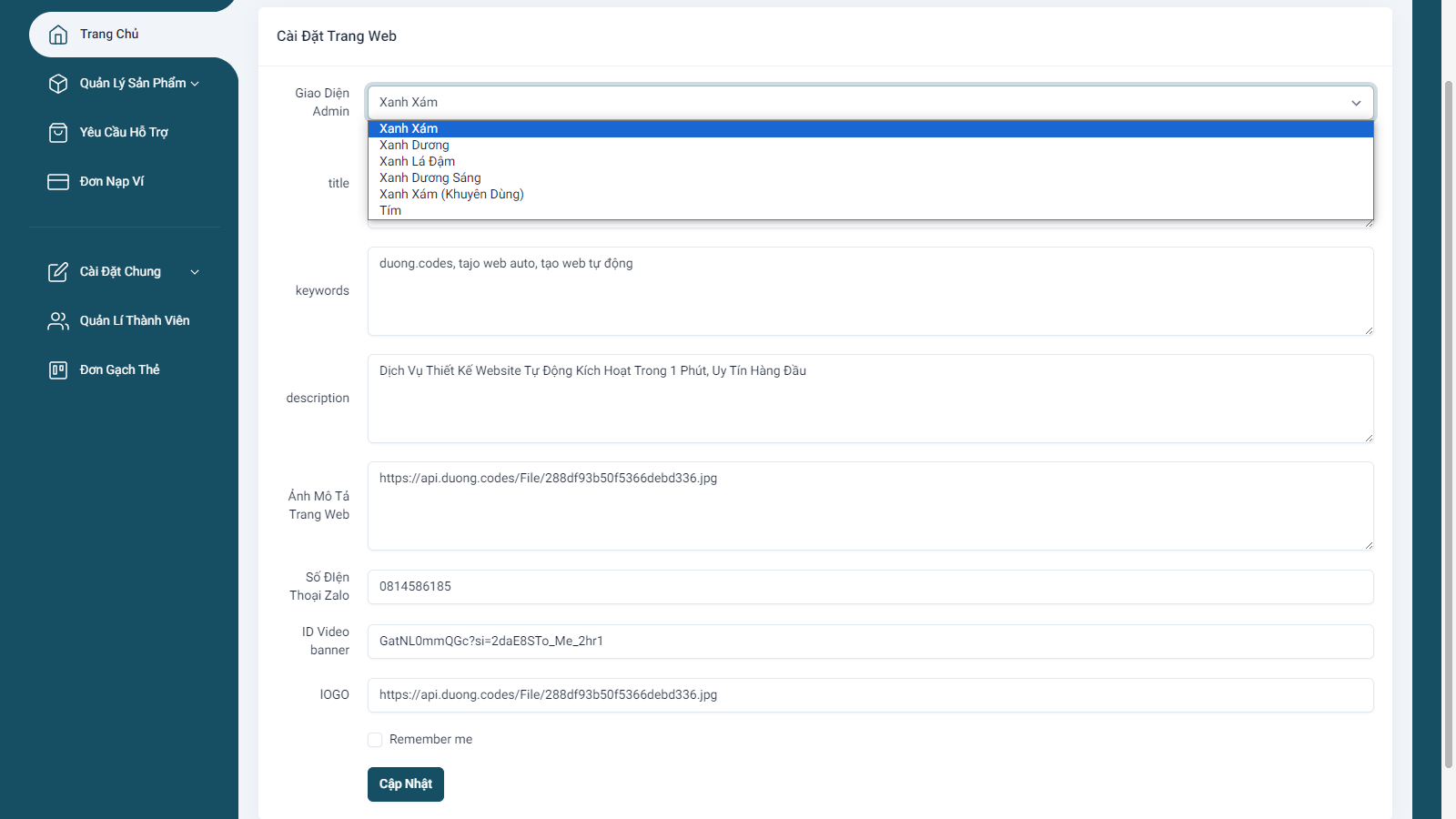Collapse the Giao Diện Admin dropdown
This screenshot has height=819, width=1456.
point(1356,103)
